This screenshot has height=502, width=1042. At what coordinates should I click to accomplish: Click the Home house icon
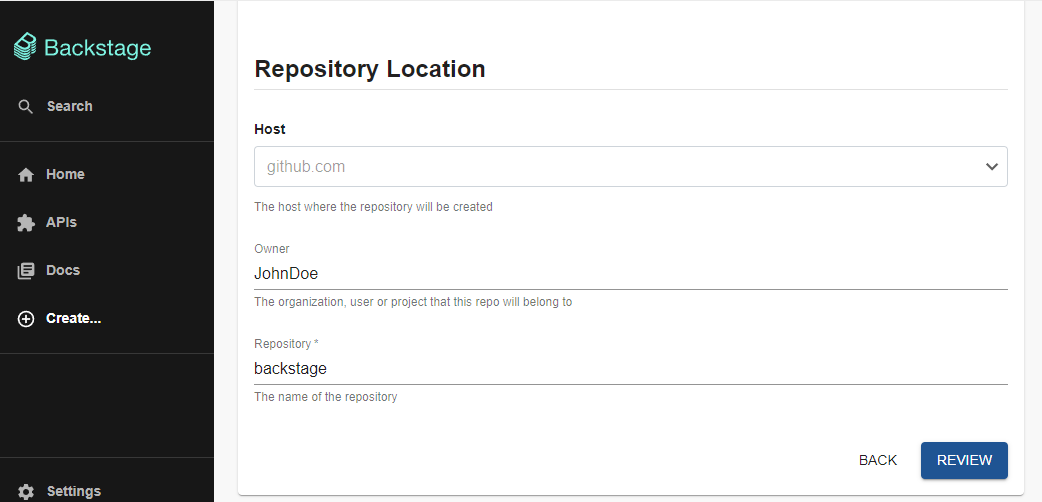pos(26,175)
